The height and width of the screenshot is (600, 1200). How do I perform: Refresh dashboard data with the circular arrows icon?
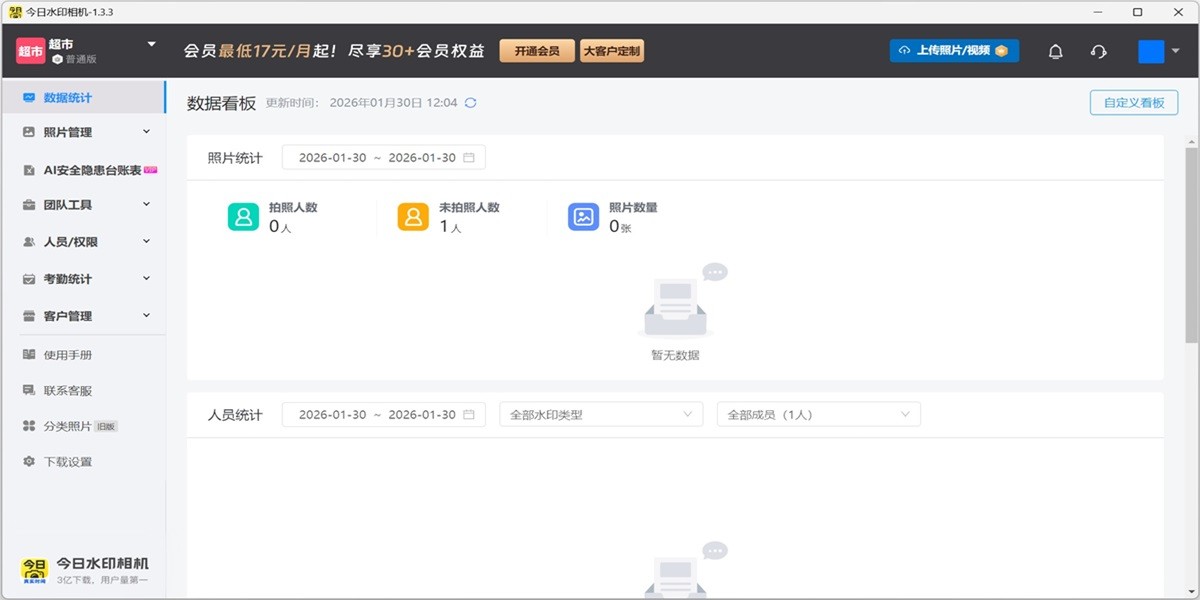(x=469, y=102)
